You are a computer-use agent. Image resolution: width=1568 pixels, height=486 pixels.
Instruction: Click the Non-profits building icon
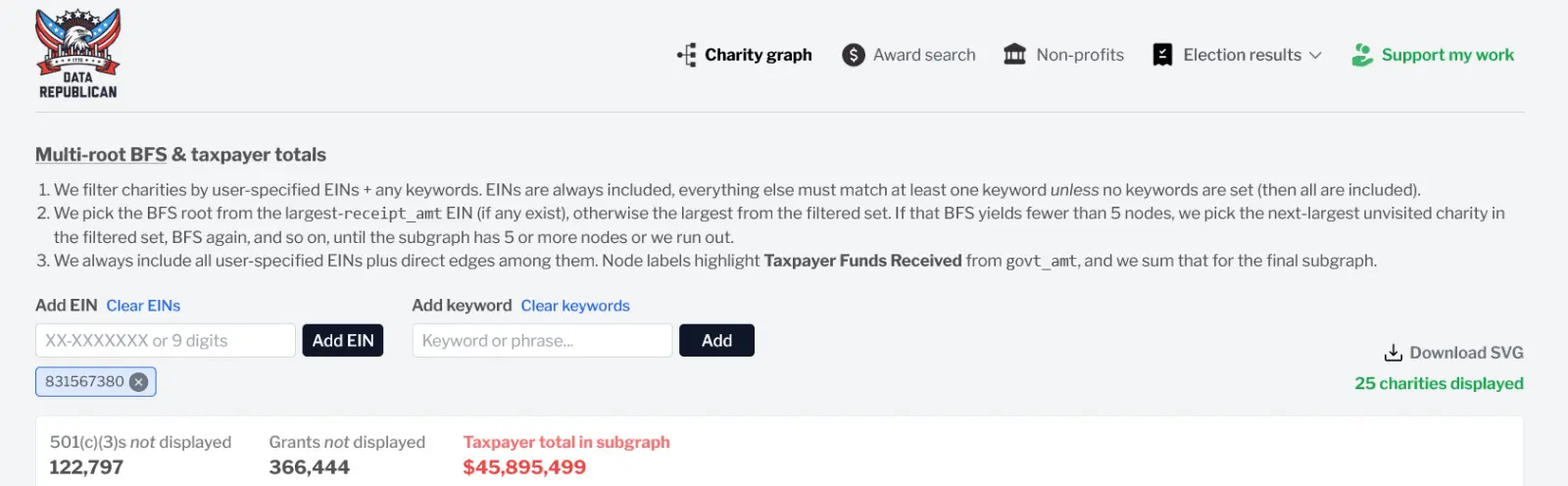pos(1014,55)
